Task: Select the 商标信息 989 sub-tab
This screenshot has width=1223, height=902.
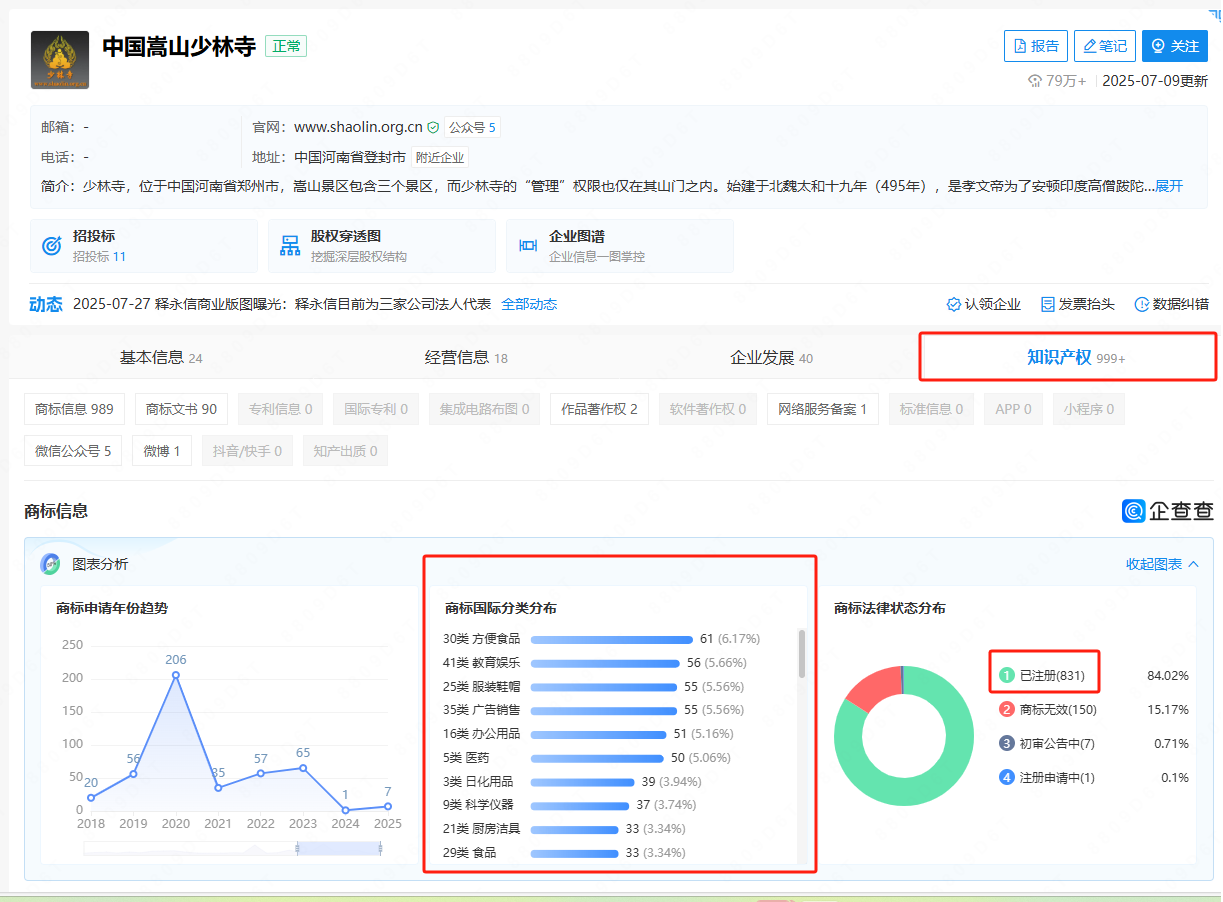Action: [x=74, y=409]
